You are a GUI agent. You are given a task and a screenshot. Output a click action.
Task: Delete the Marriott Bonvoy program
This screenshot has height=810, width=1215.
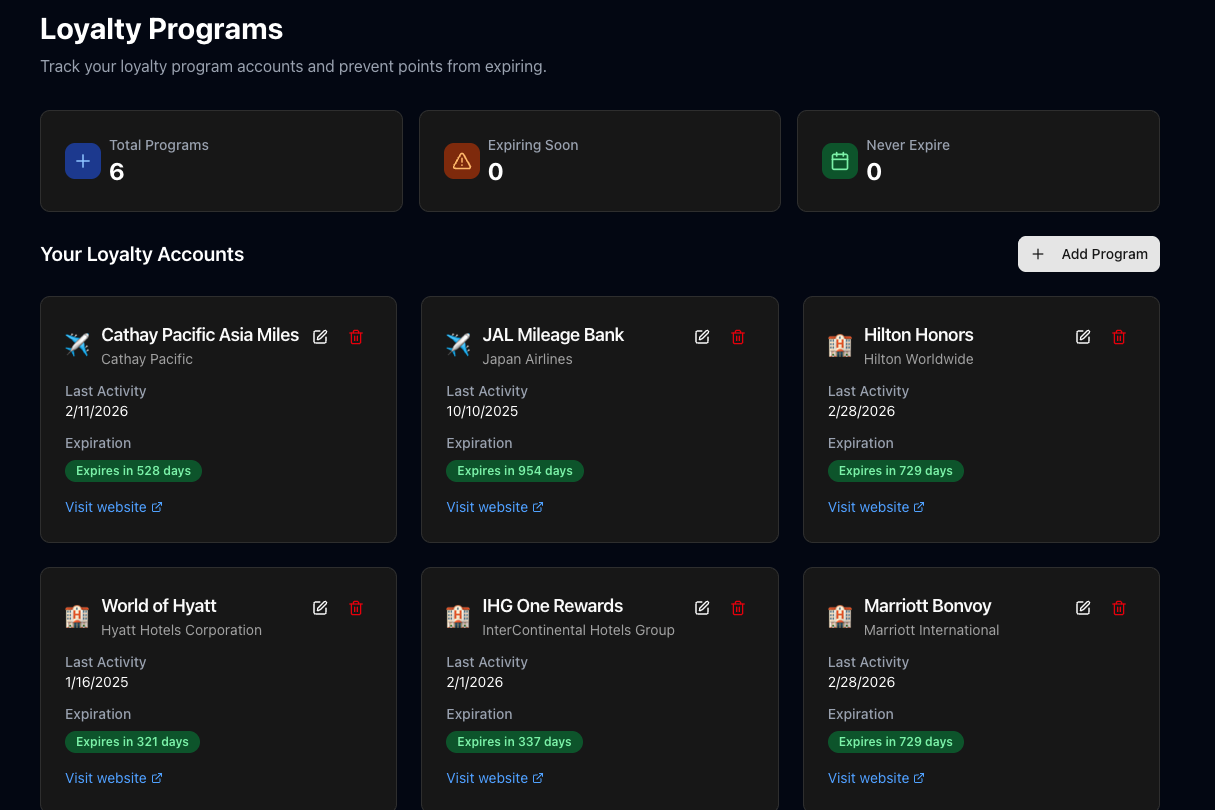pos(1119,608)
